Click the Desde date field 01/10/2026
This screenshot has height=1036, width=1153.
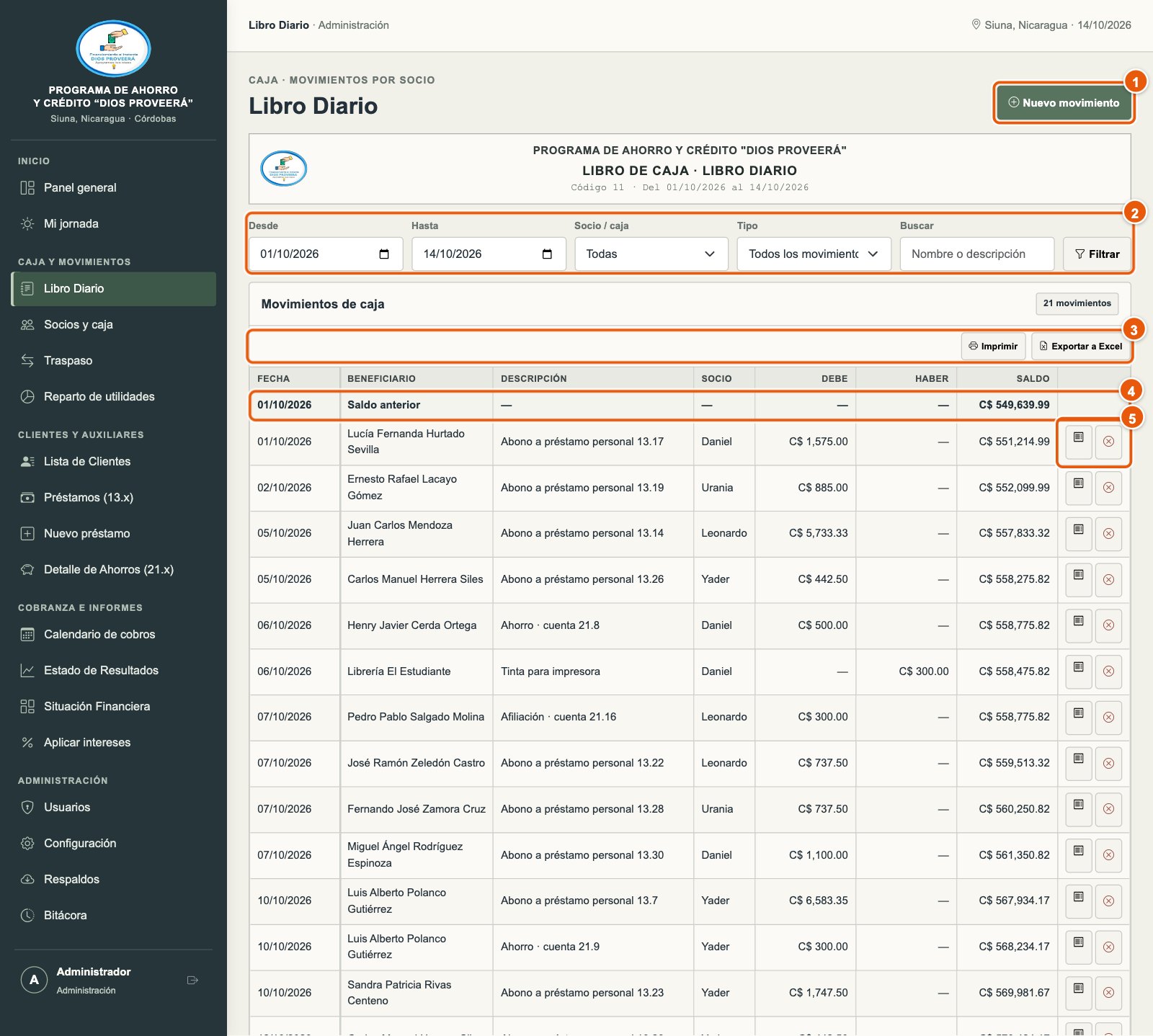[x=326, y=254]
